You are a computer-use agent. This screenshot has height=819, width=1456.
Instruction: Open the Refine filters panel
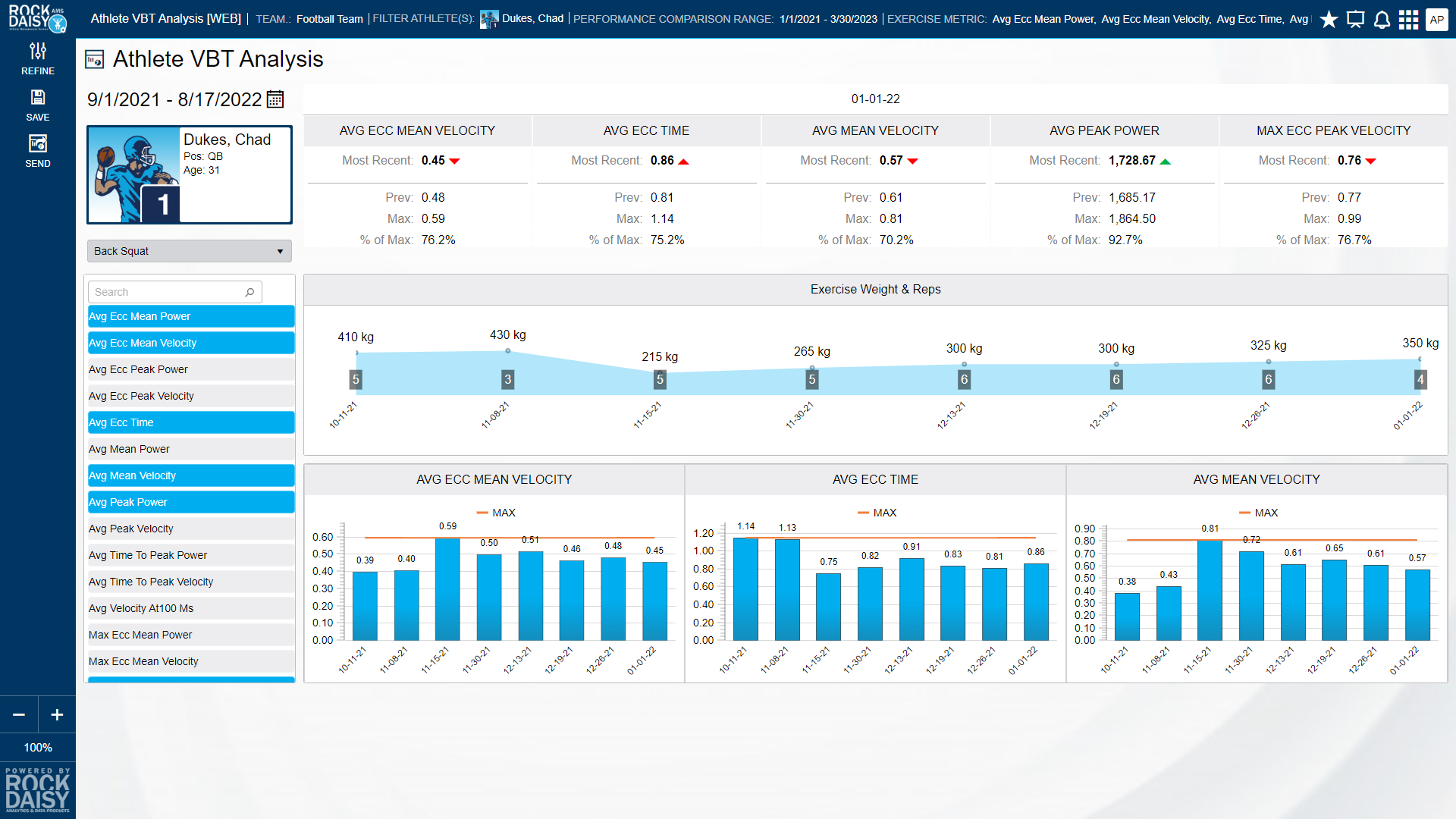click(x=37, y=58)
